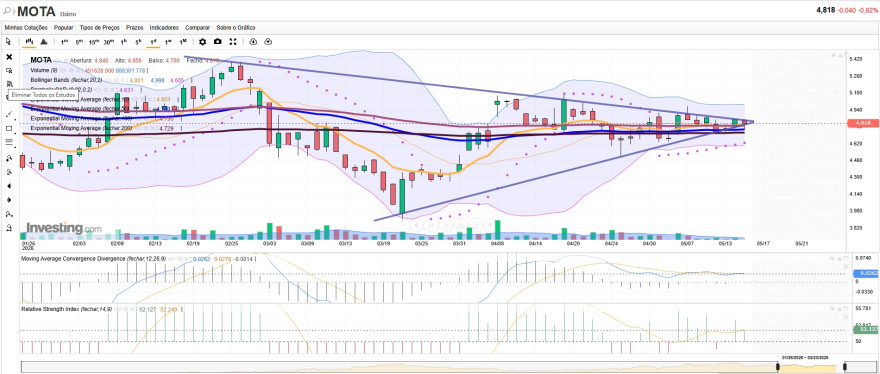
Task: Select the rectangle shape tool in sidebar
Action: pyautogui.click(x=9, y=129)
